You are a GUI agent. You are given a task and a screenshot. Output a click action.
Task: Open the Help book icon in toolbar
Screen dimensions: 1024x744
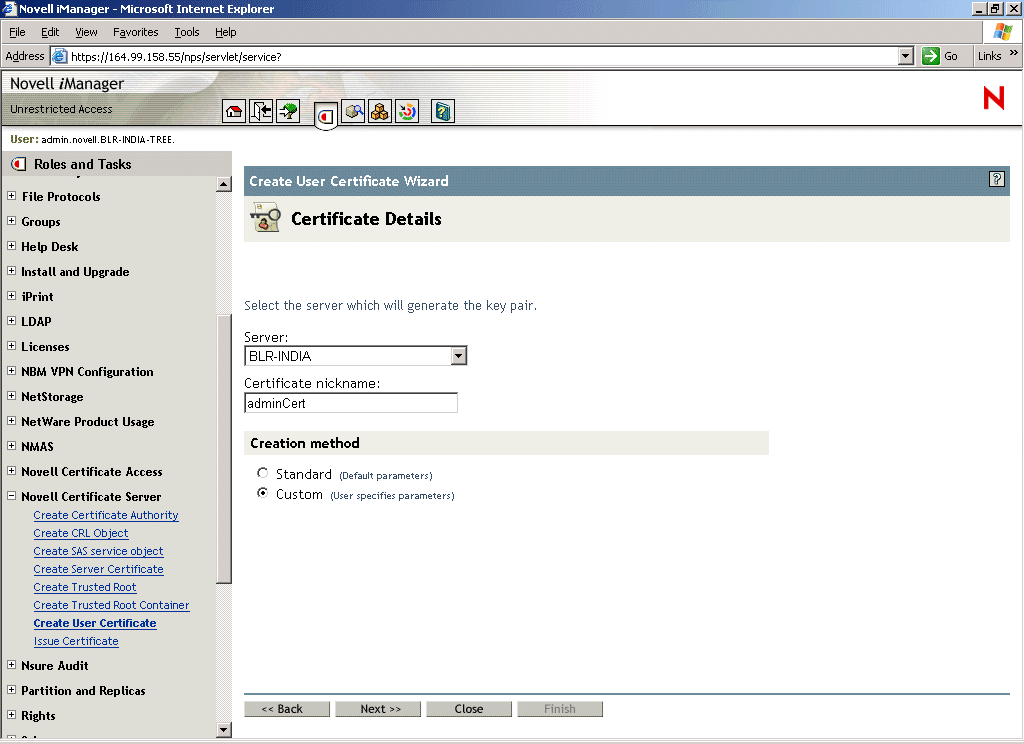point(443,112)
